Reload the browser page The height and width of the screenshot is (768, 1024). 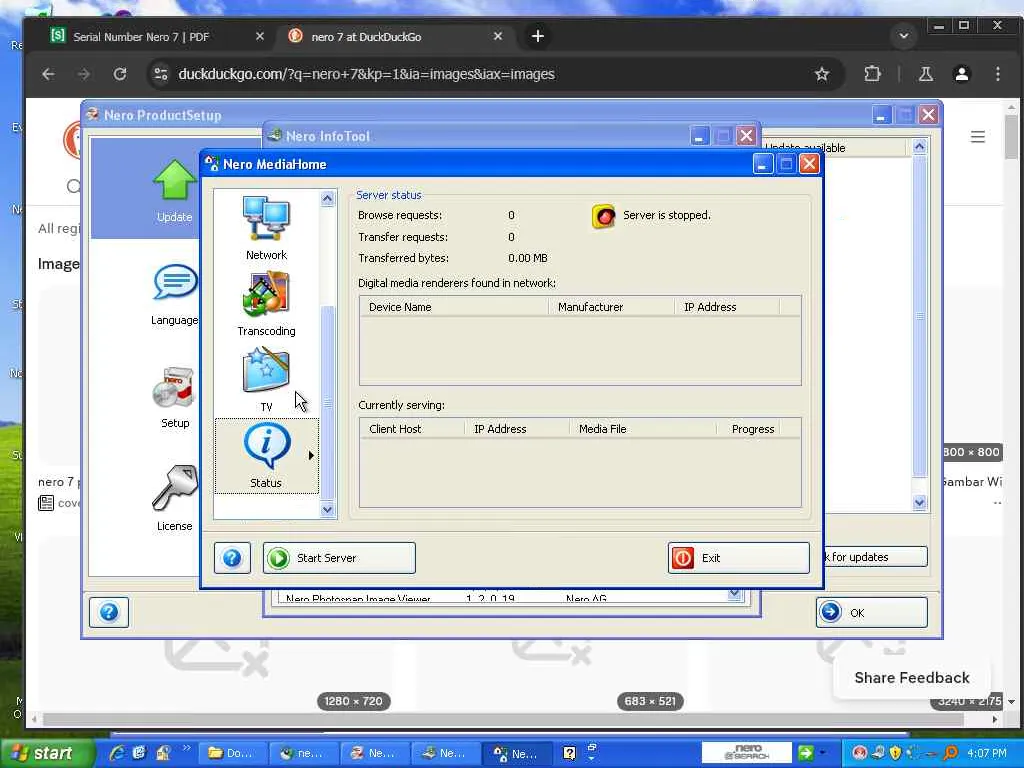pos(120,74)
